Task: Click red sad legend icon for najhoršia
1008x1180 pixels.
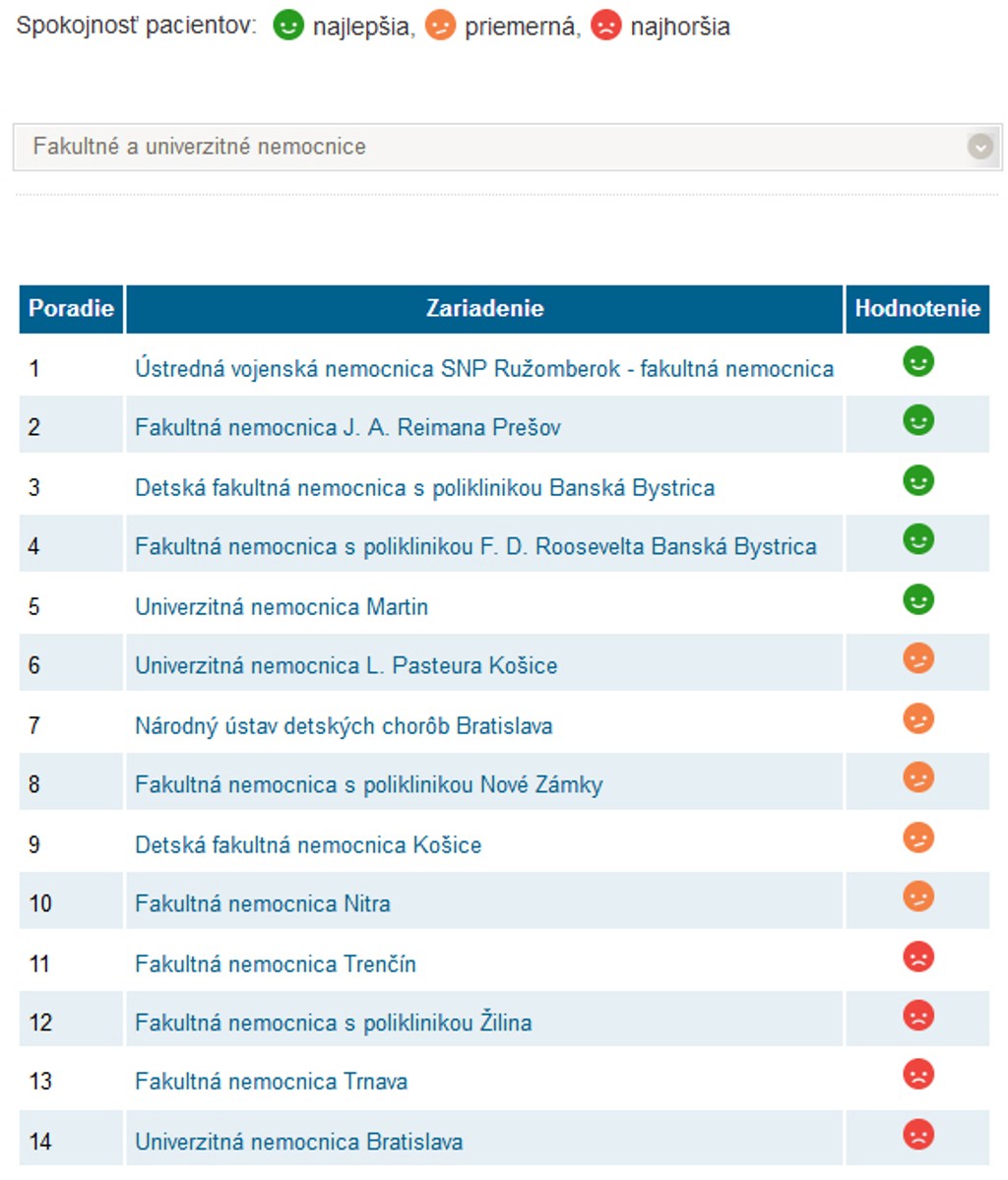Action: pyautogui.click(x=605, y=25)
